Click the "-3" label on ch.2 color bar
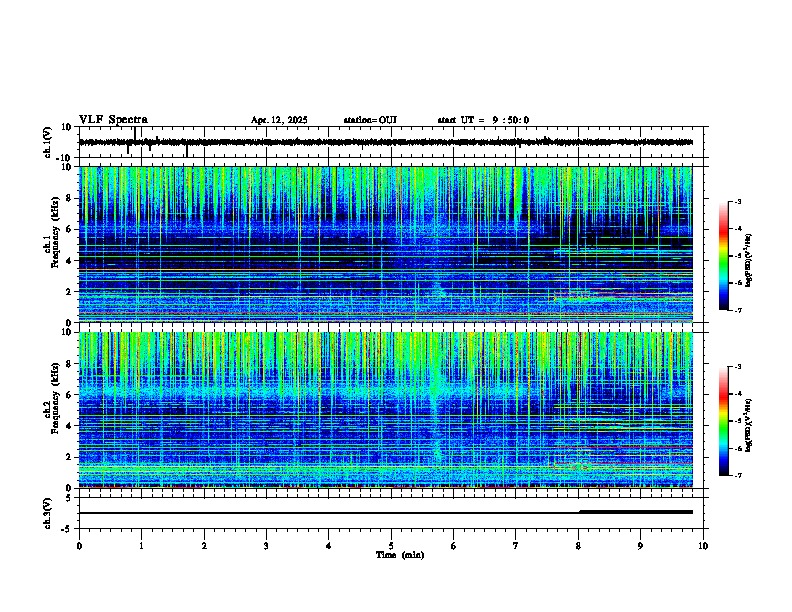 click(737, 367)
